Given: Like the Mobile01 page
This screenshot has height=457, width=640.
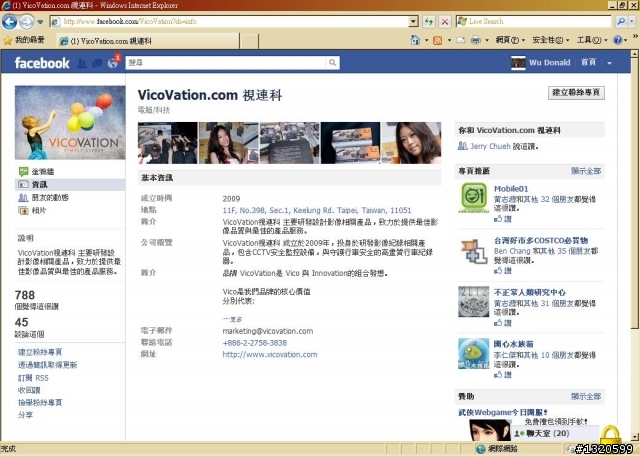Looking at the screenshot, I should 502,219.
